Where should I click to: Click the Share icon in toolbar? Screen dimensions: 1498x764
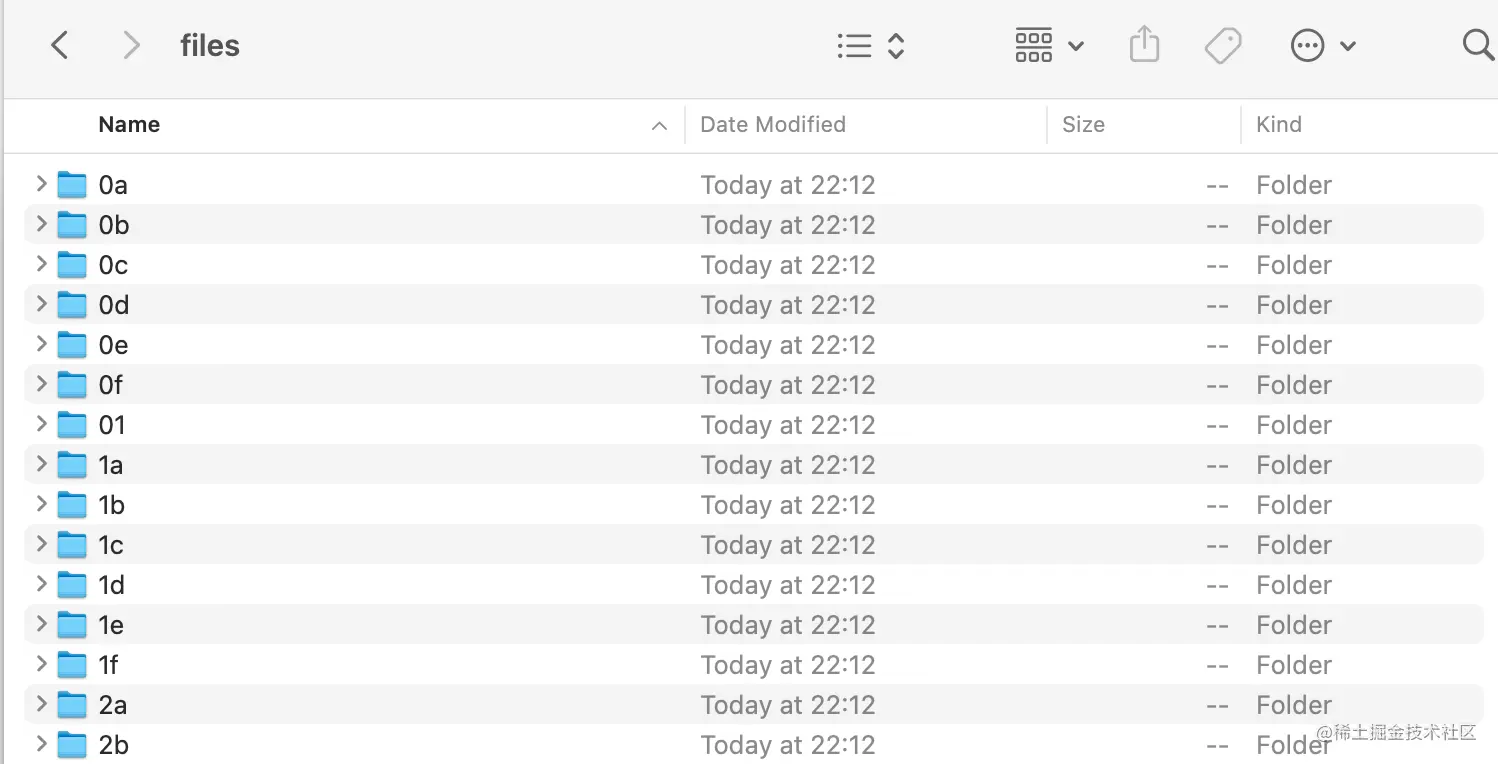point(1144,45)
